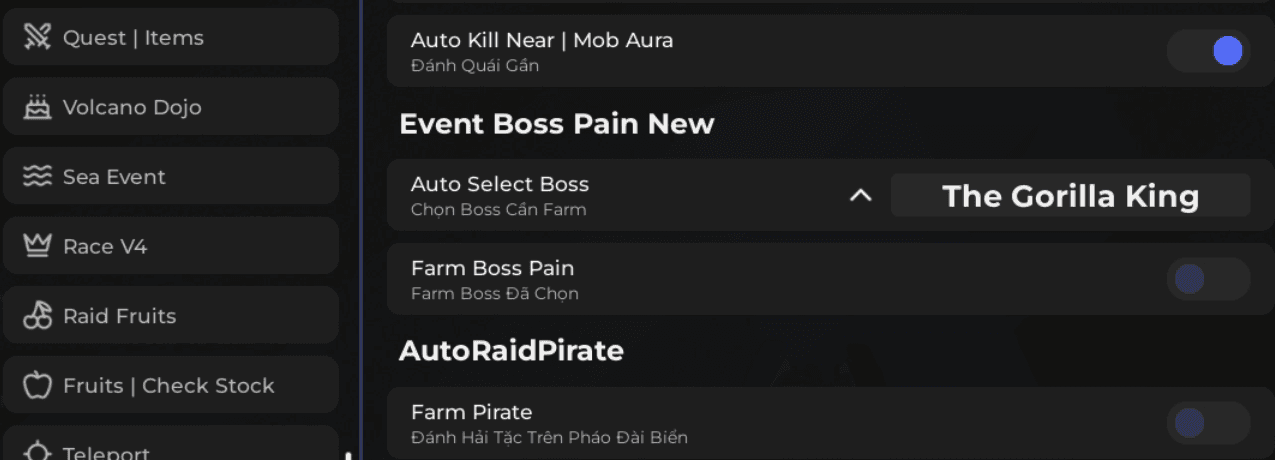Click the crown Race V4 icon

pos(37,246)
